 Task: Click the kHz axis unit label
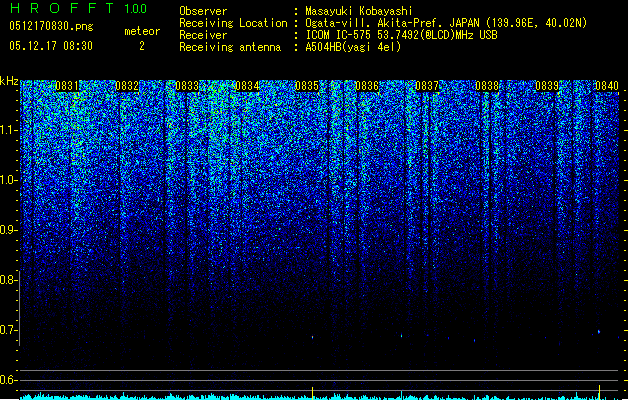(x=9, y=81)
